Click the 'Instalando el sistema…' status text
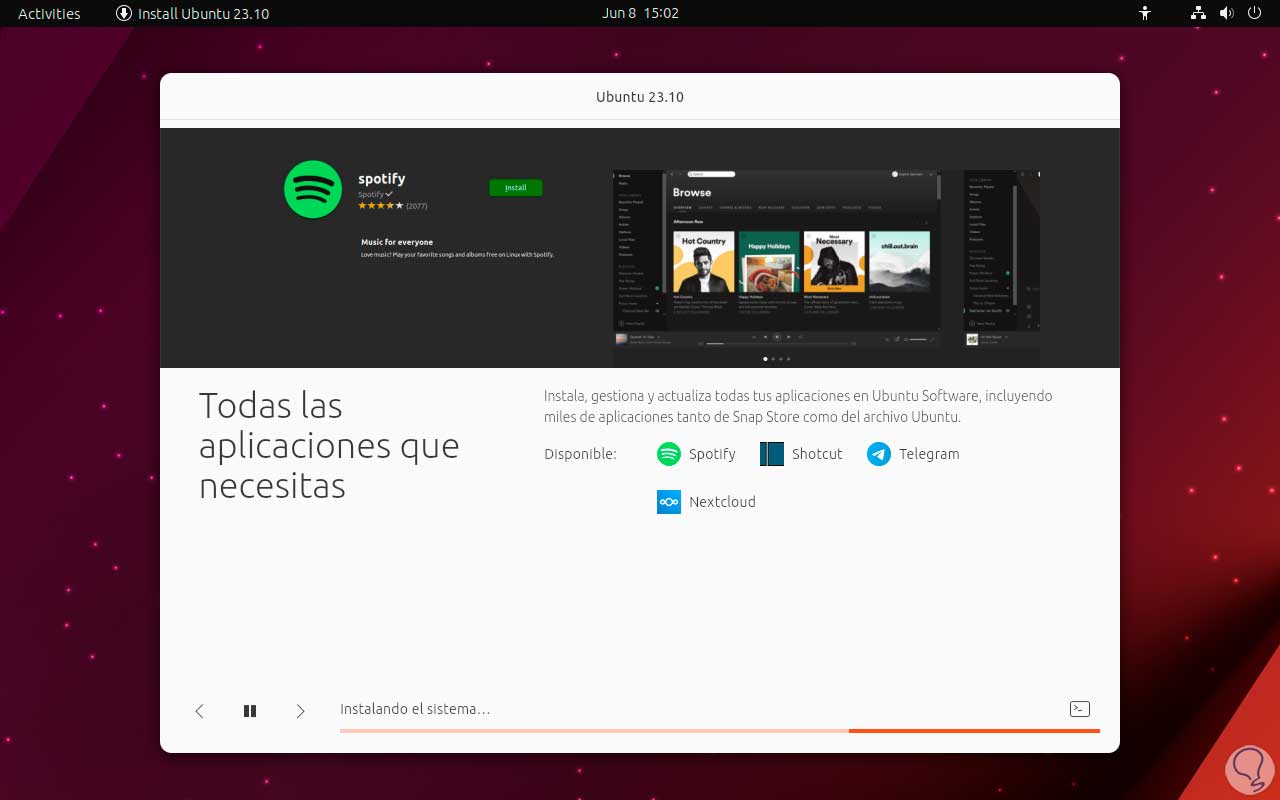The height and width of the screenshot is (800, 1280). tap(415, 709)
